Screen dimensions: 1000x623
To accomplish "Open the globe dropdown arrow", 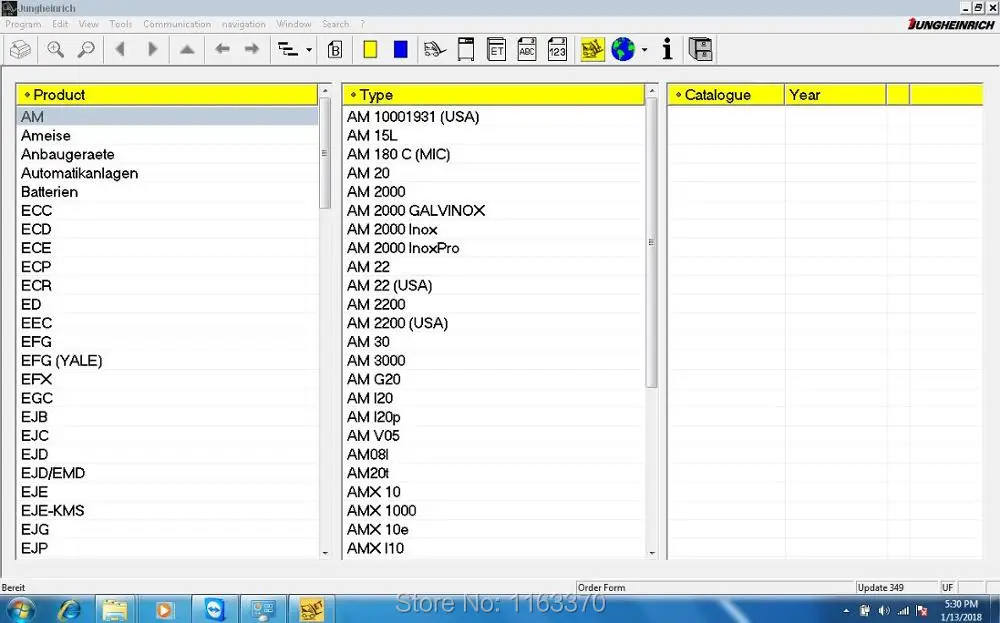I will pyautogui.click(x=645, y=50).
